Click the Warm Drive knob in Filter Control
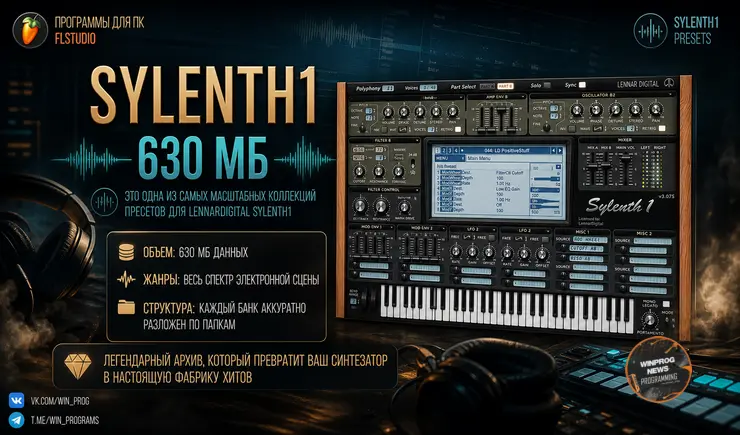 coord(404,207)
